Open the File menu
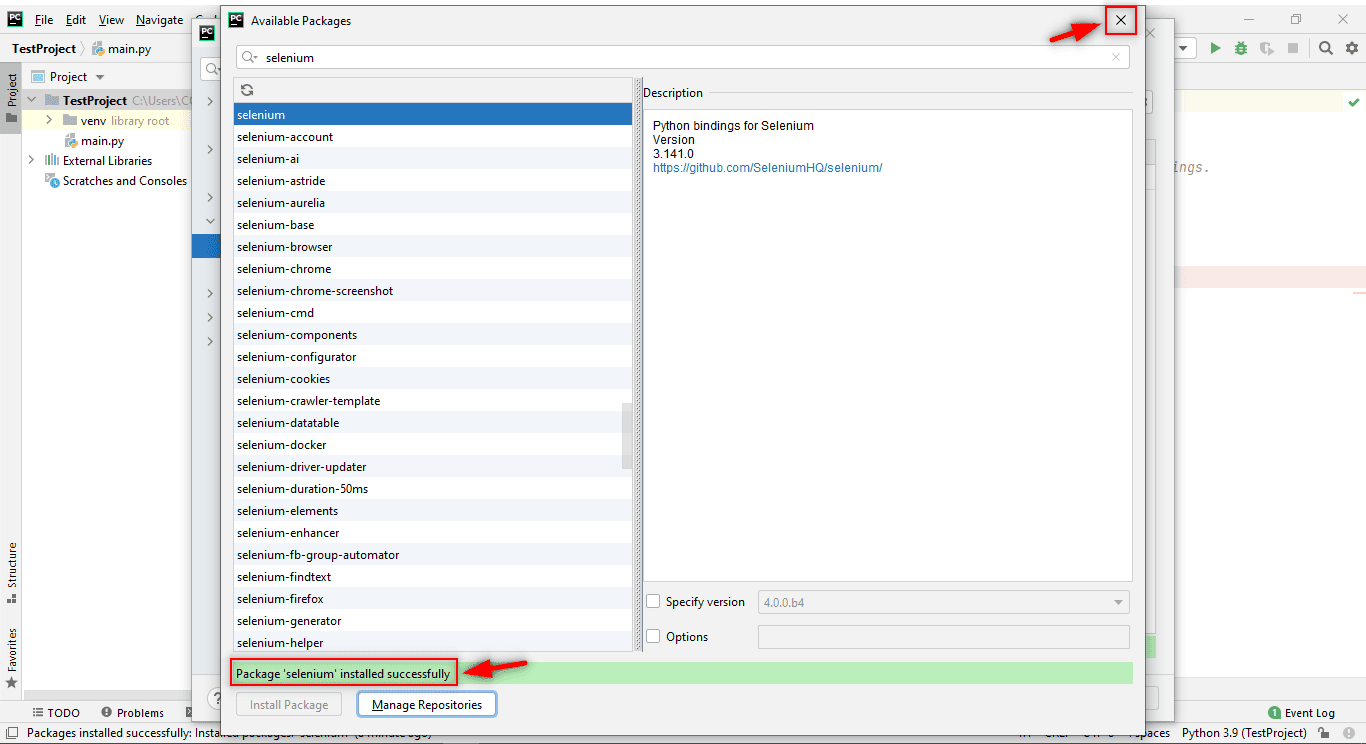Viewport: 1366px width, 744px height. 44,20
